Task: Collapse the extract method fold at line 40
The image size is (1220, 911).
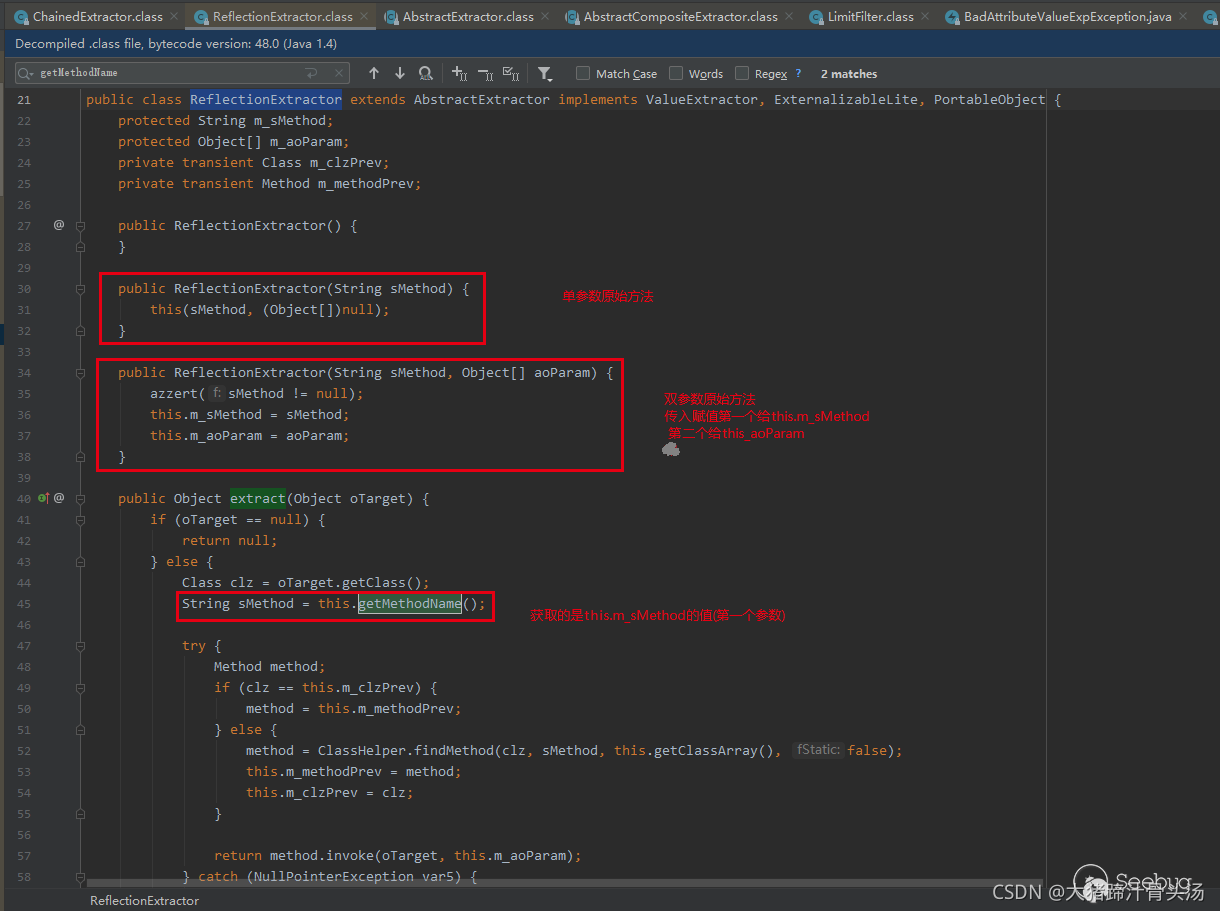Action: point(80,498)
